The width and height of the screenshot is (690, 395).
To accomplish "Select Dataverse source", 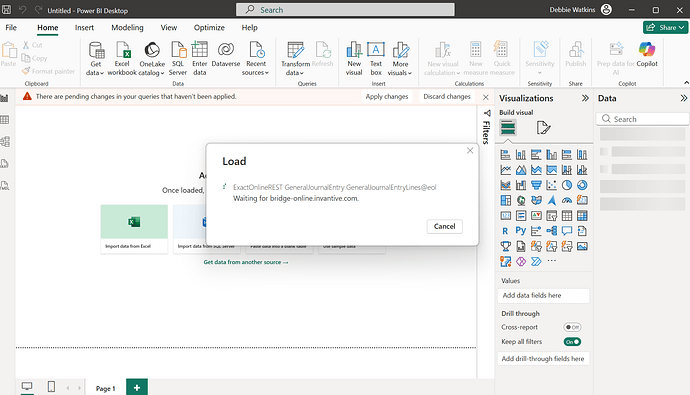I will pyautogui.click(x=226, y=54).
